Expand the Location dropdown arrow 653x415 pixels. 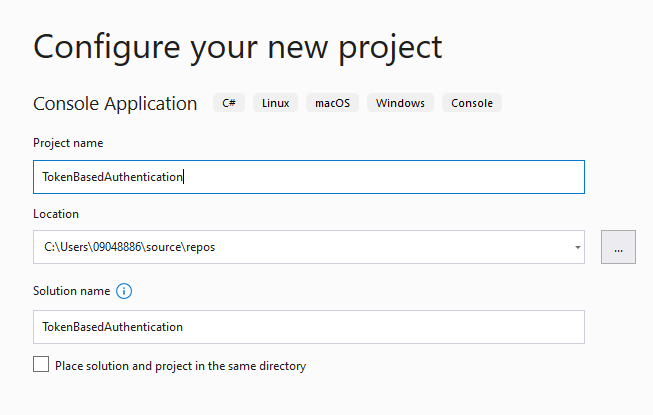click(578, 247)
